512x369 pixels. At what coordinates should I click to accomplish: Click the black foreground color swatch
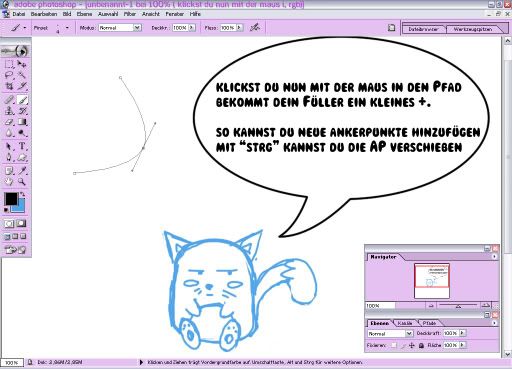click(11, 199)
